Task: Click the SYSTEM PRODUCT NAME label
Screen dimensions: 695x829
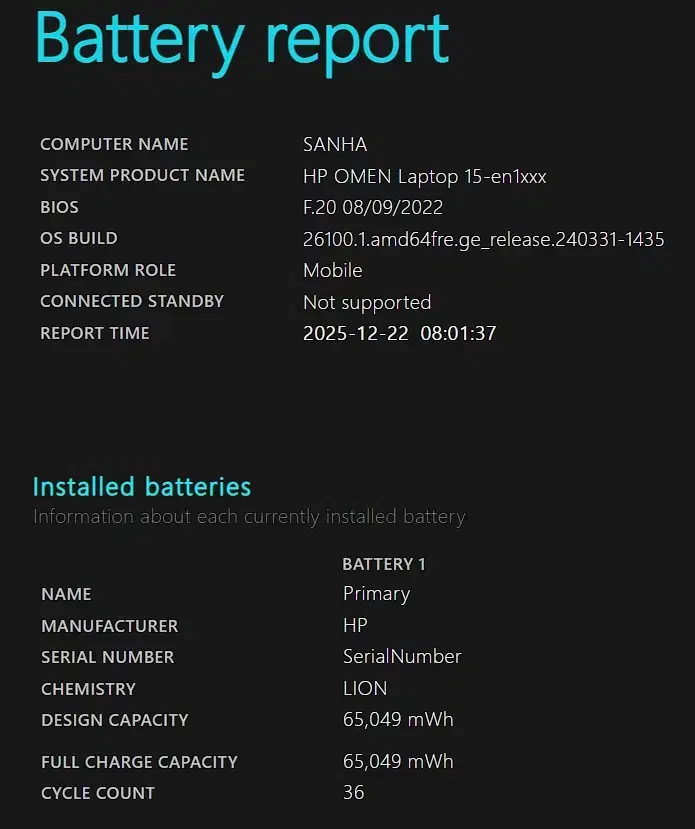Action: click(x=142, y=176)
